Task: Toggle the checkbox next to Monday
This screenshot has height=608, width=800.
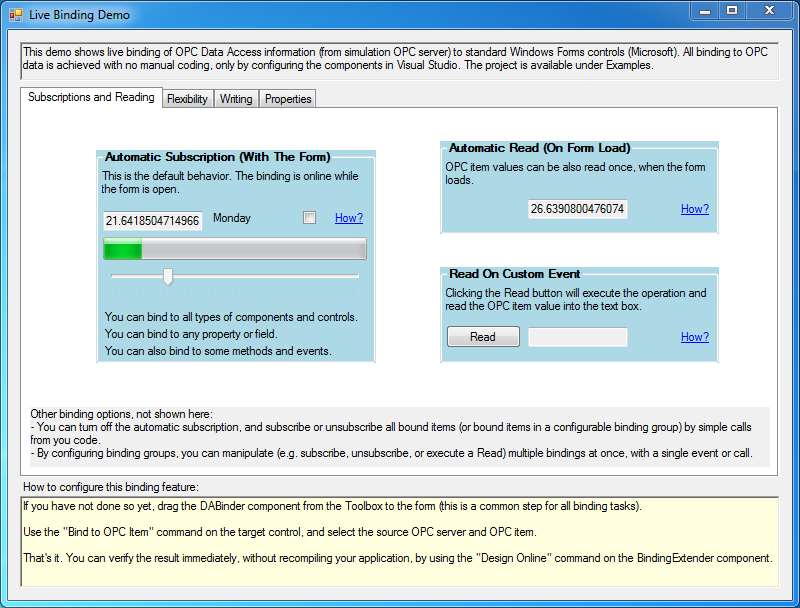Action: [309, 218]
